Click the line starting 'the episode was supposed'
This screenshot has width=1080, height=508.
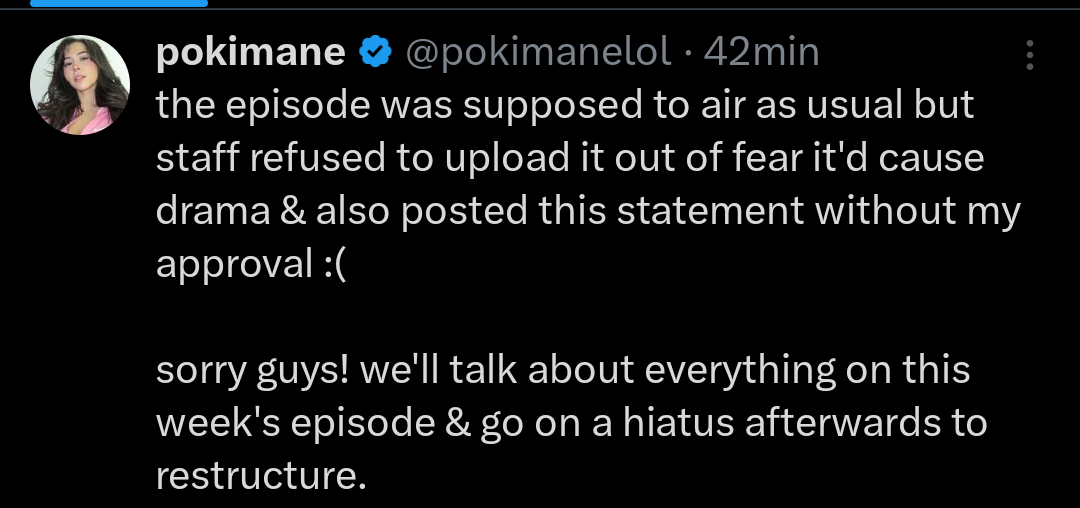565,106
